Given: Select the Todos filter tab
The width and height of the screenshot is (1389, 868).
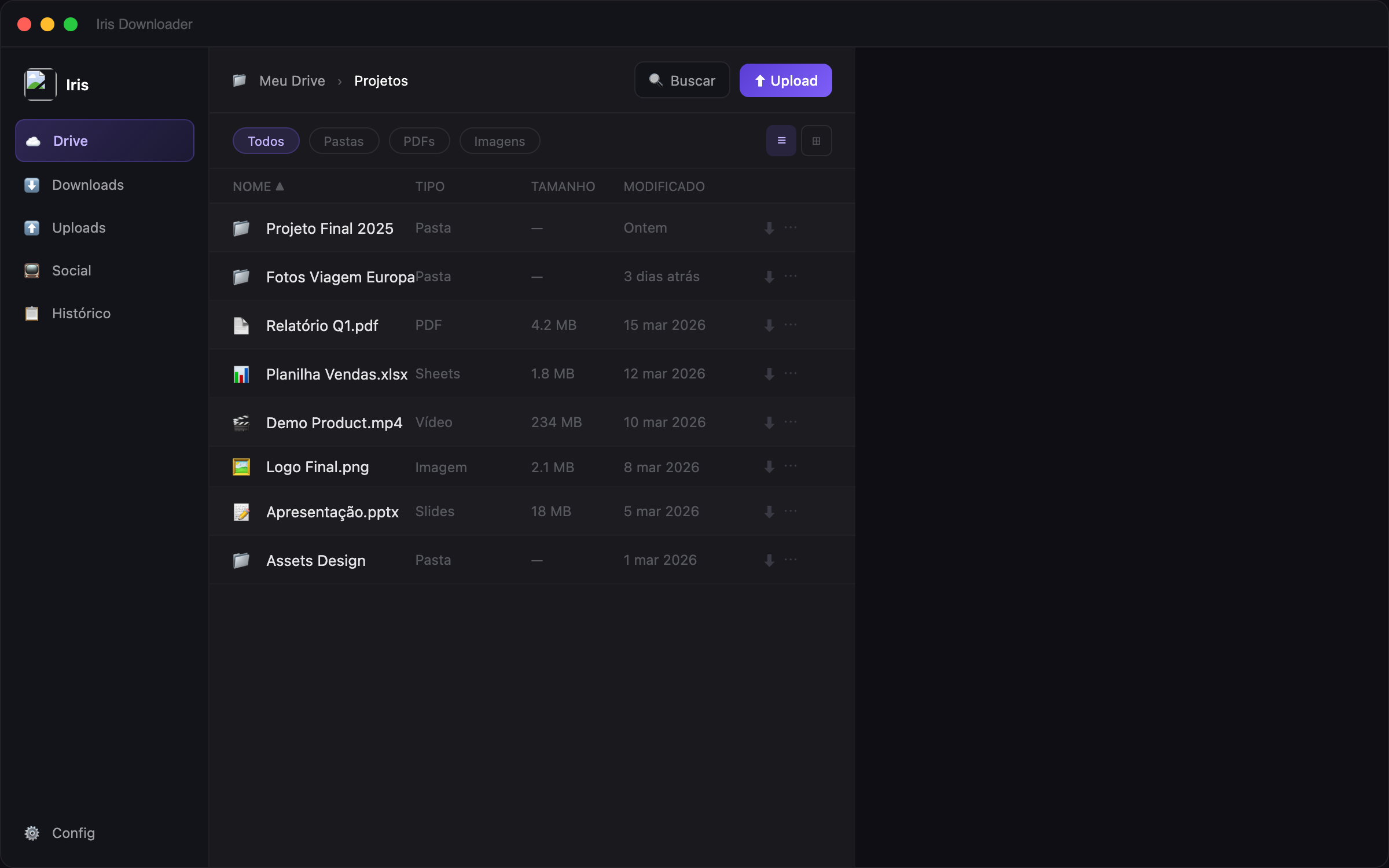Looking at the screenshot, I should tap(266, 141).
